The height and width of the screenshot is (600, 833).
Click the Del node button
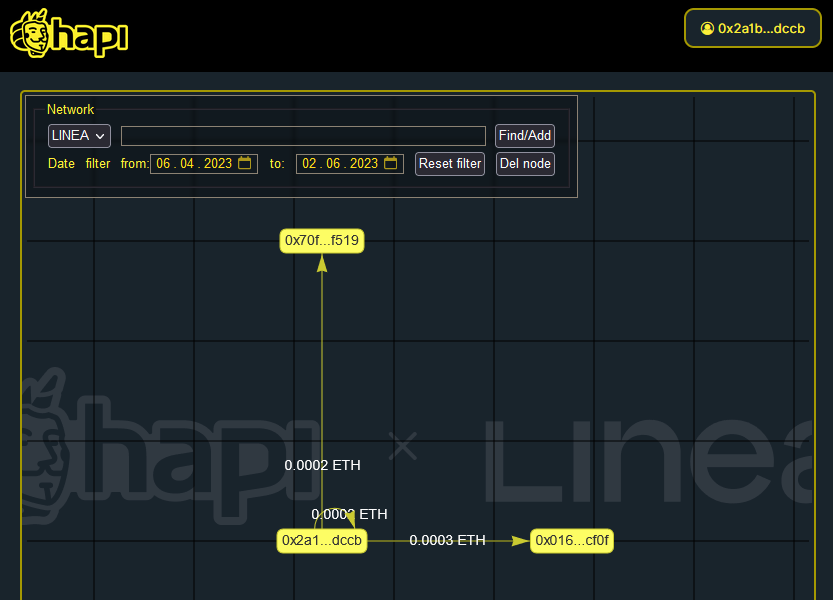[525, 164]
